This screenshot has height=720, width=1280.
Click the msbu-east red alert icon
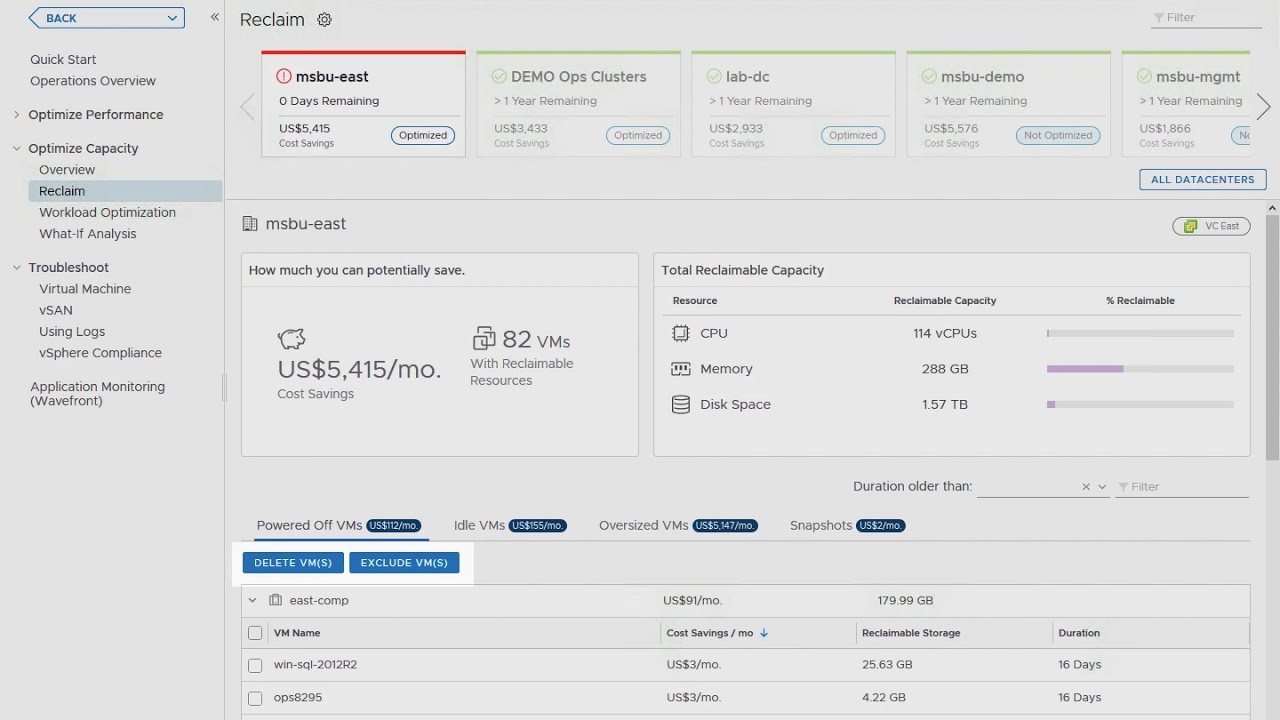[284, 77]
